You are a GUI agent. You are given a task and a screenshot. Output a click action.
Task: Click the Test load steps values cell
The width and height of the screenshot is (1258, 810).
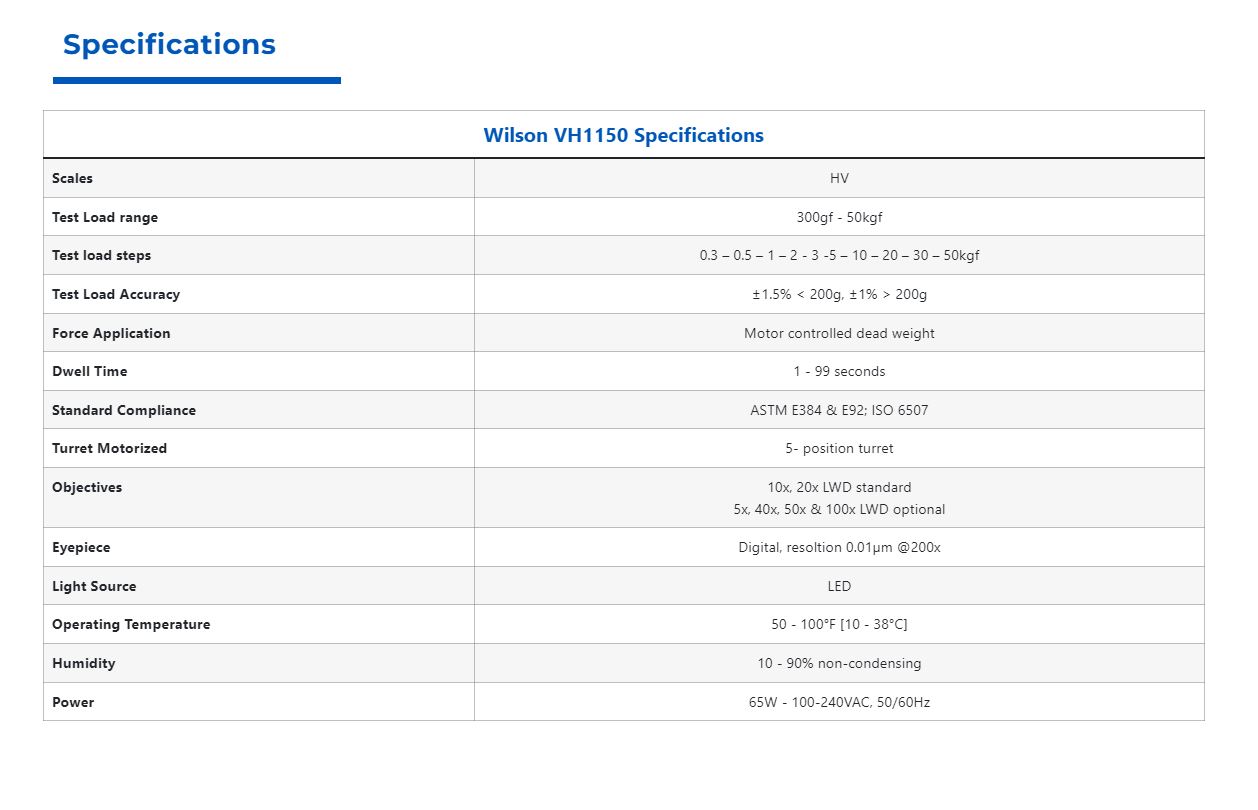click(839, 255)
